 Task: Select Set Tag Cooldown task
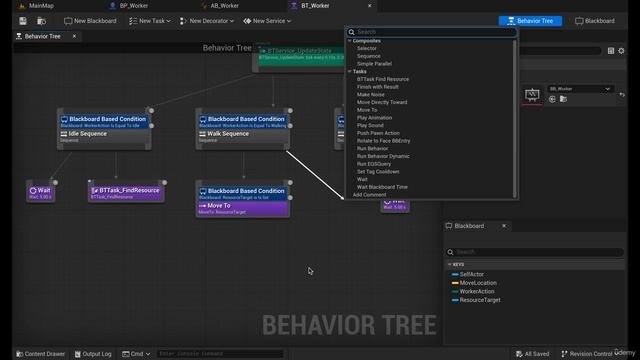point(378,172)
